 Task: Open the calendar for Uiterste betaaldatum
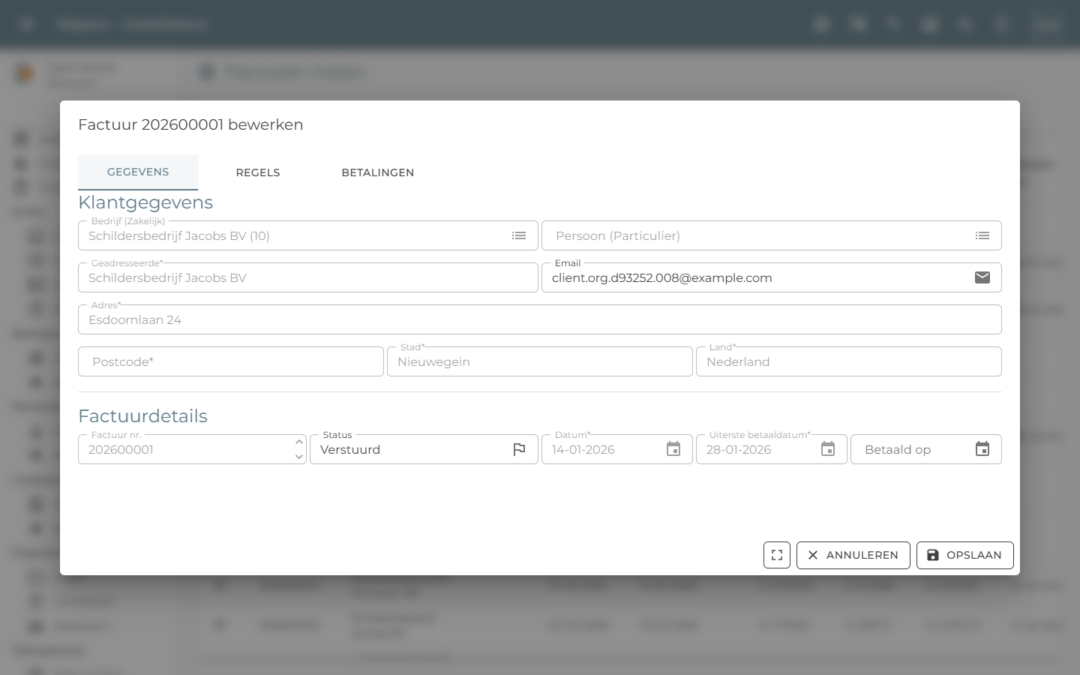[827, 449]
